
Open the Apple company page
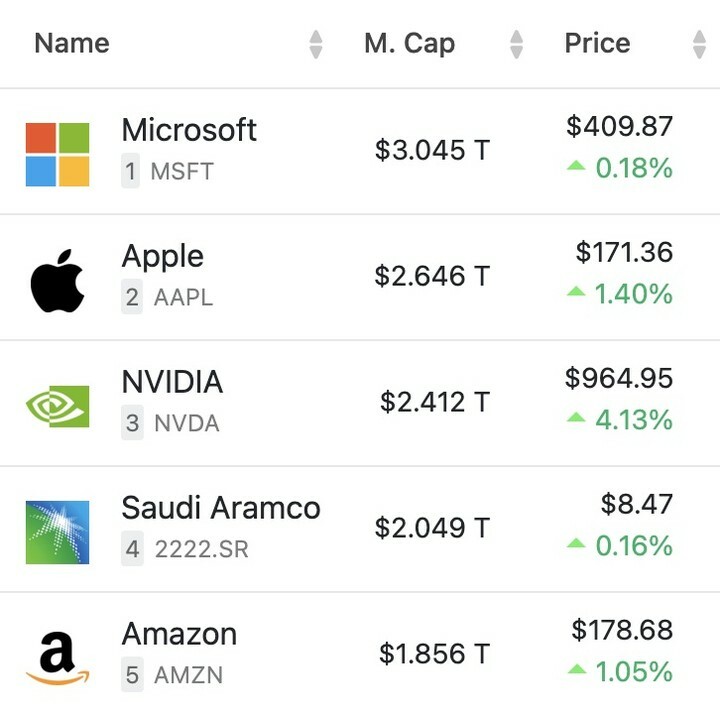(x=162, y=256)
